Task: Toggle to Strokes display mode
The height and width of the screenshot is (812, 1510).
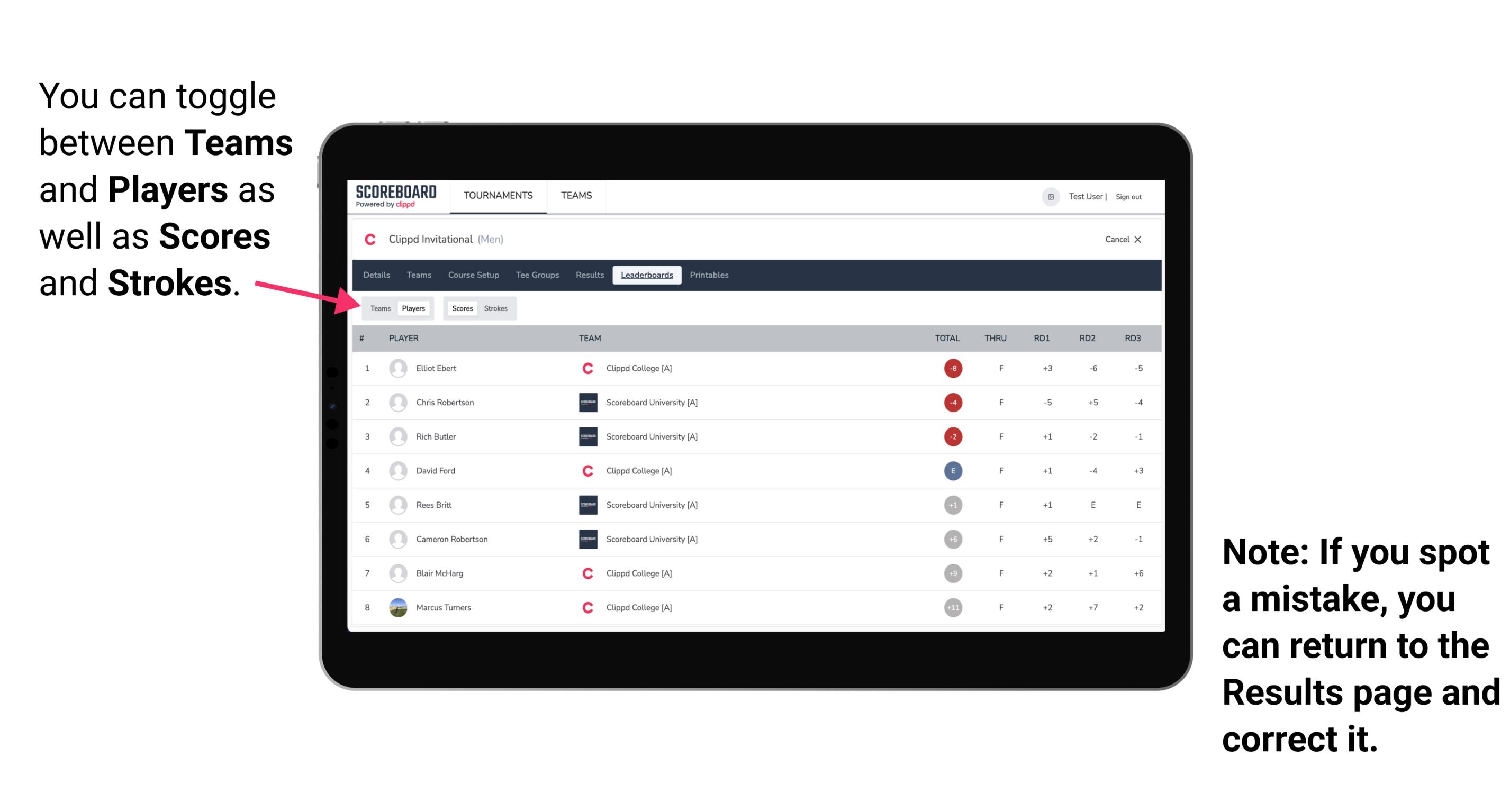Action: [x=496, y=307]
